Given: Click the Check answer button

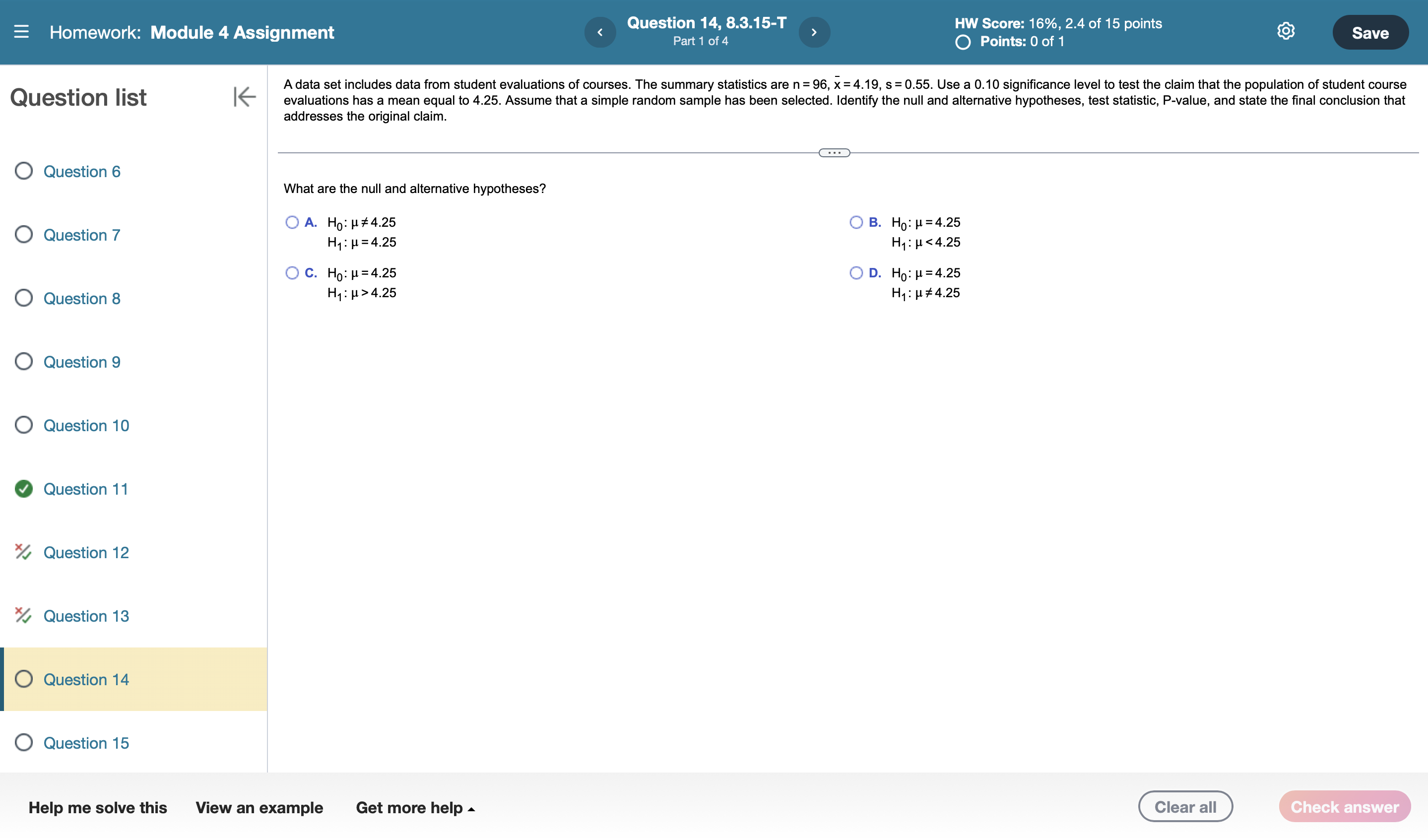Looking at the screenshot, I should (1344, 806).
